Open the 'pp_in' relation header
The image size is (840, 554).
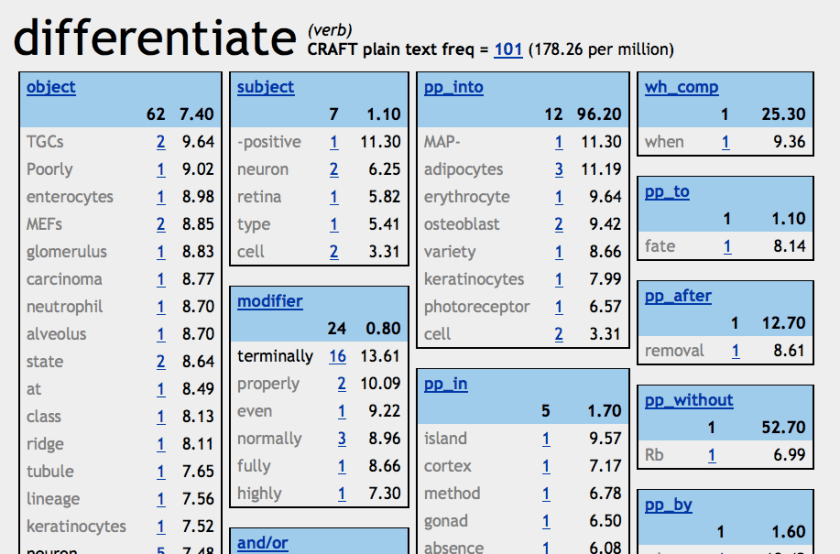pos(445,384)
